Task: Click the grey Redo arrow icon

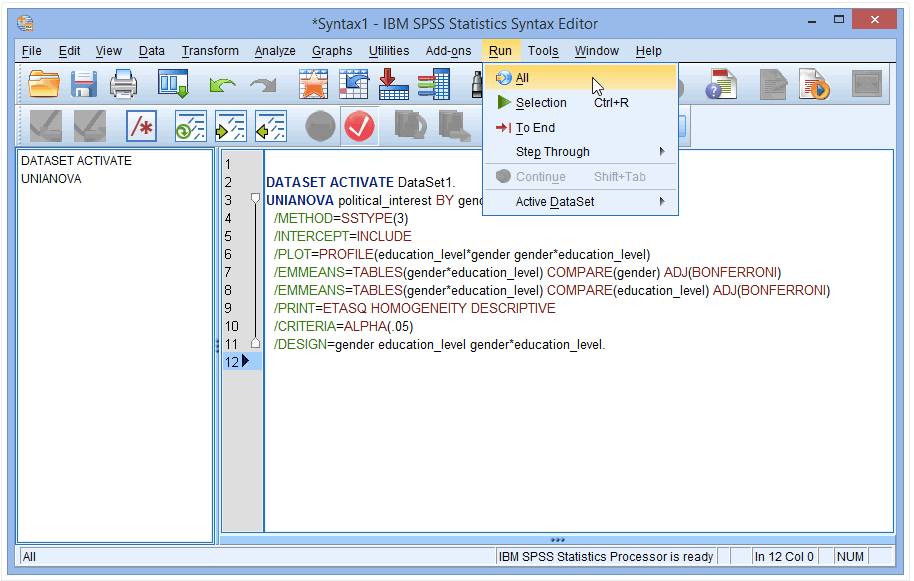Action: coord(263,86)
